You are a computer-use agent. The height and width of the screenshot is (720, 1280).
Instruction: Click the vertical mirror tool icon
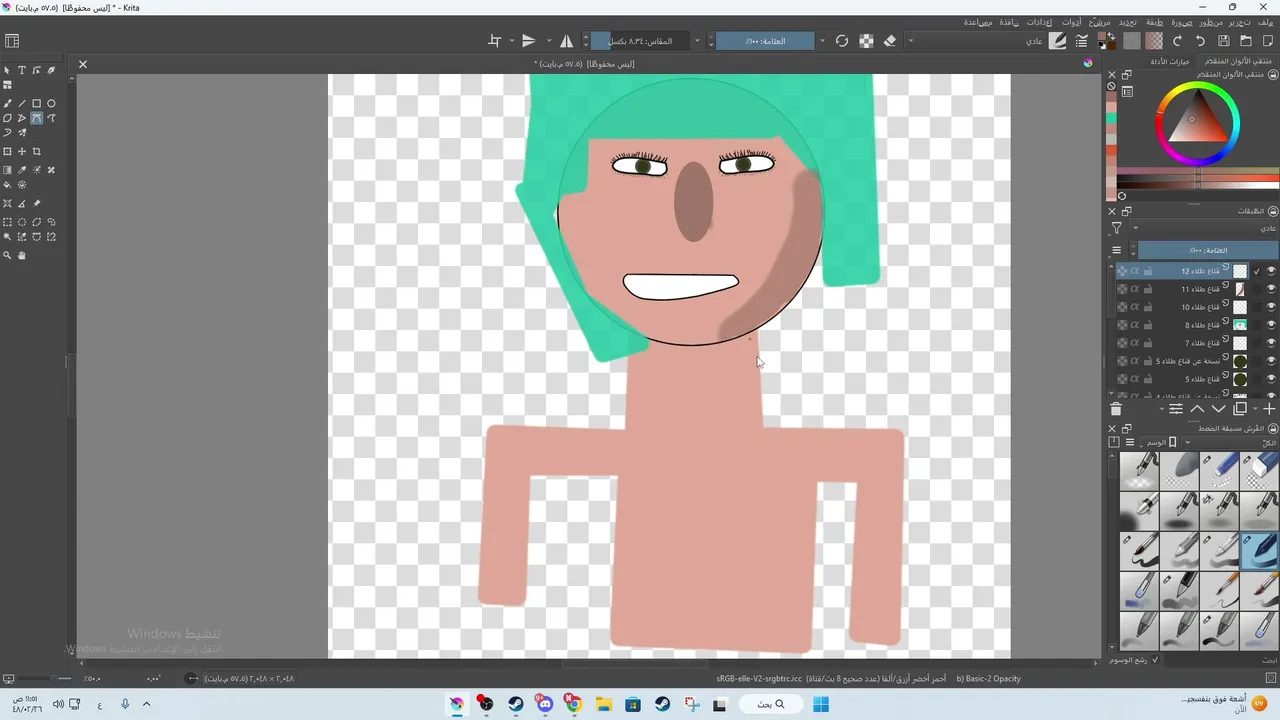[528, 41]
